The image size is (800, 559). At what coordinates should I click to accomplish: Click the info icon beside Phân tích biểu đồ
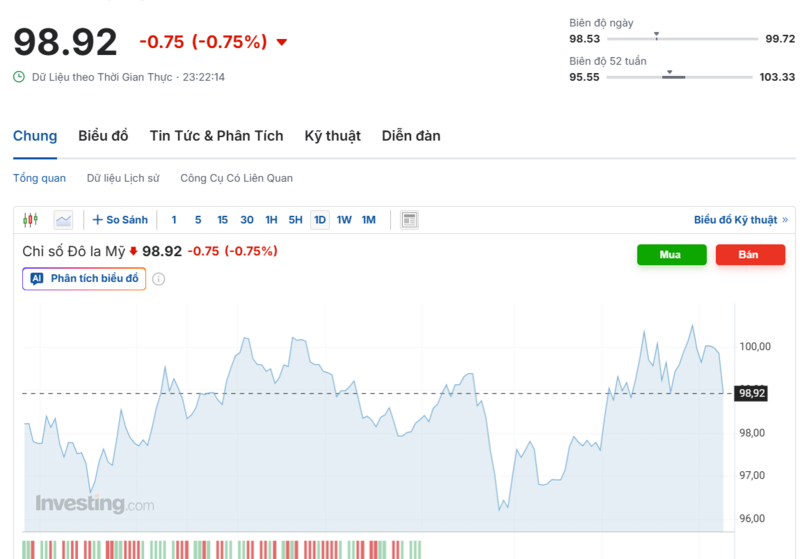[159, 279]
